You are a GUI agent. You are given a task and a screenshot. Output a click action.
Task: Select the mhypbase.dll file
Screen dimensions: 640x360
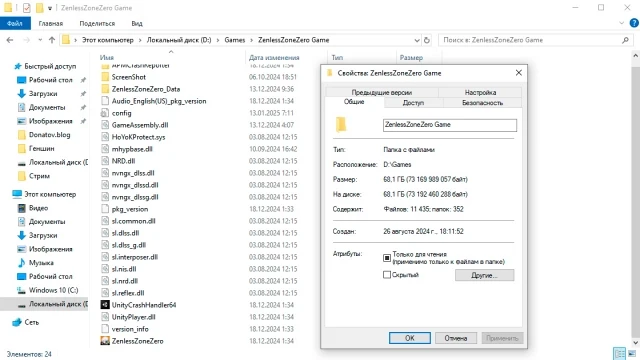[132, 149]
